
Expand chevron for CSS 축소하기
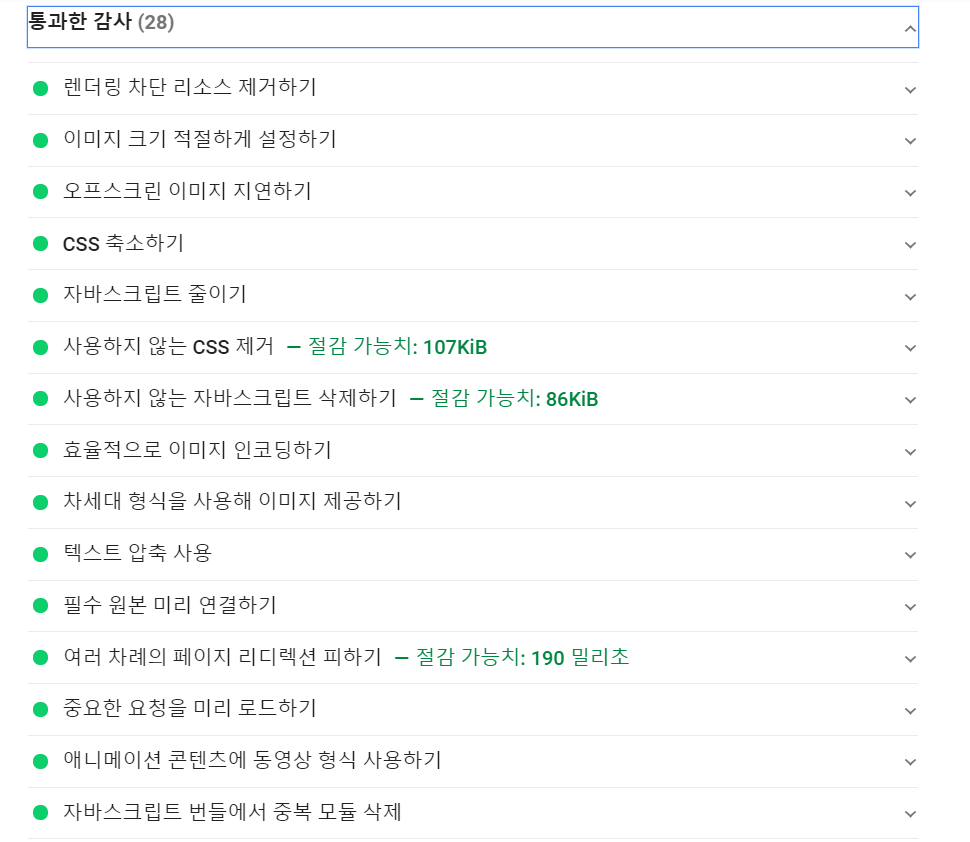pos(910,245)
